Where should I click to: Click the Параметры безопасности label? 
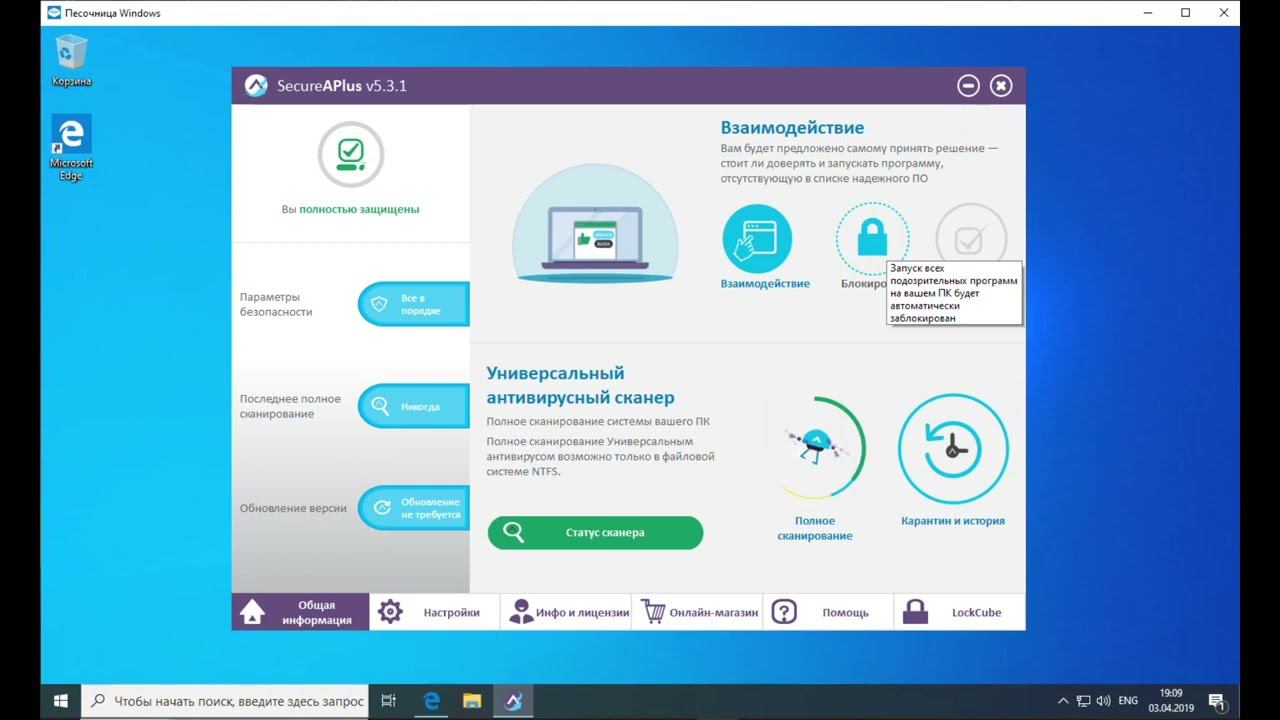pyautogui.click(x=276, y=304)
